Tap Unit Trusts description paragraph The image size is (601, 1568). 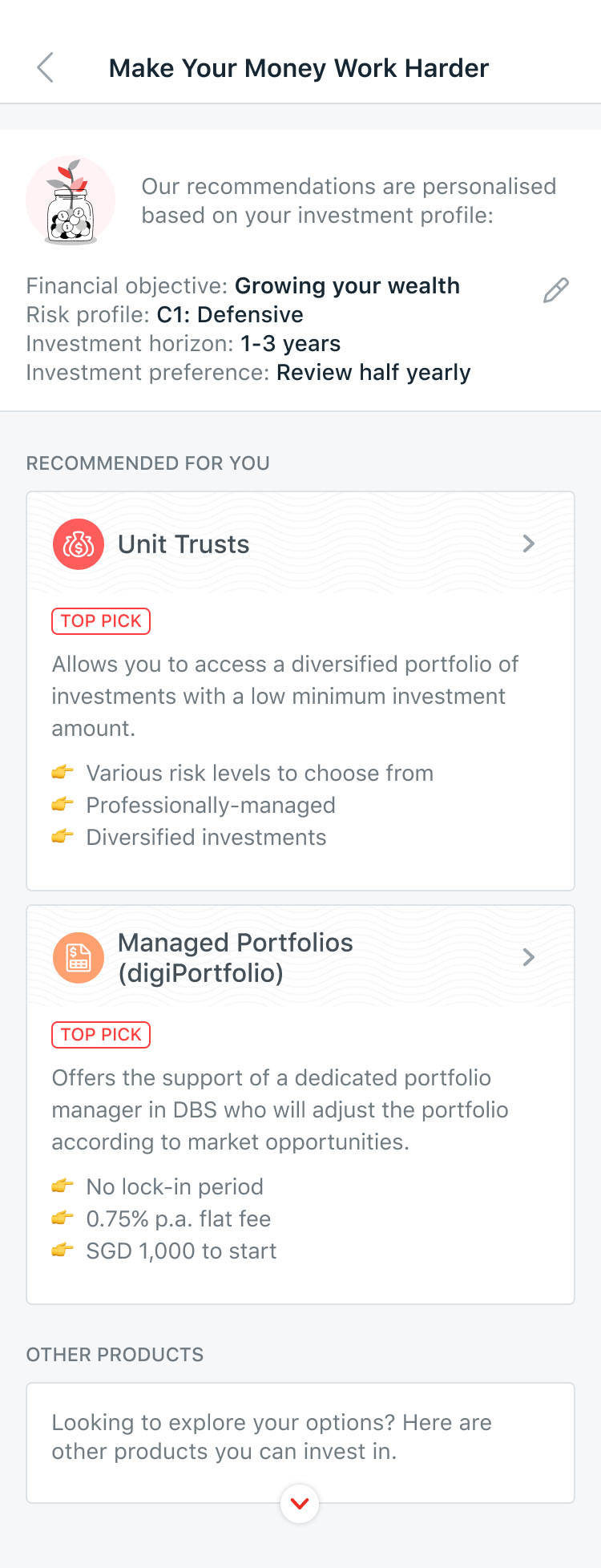(285, 696)
